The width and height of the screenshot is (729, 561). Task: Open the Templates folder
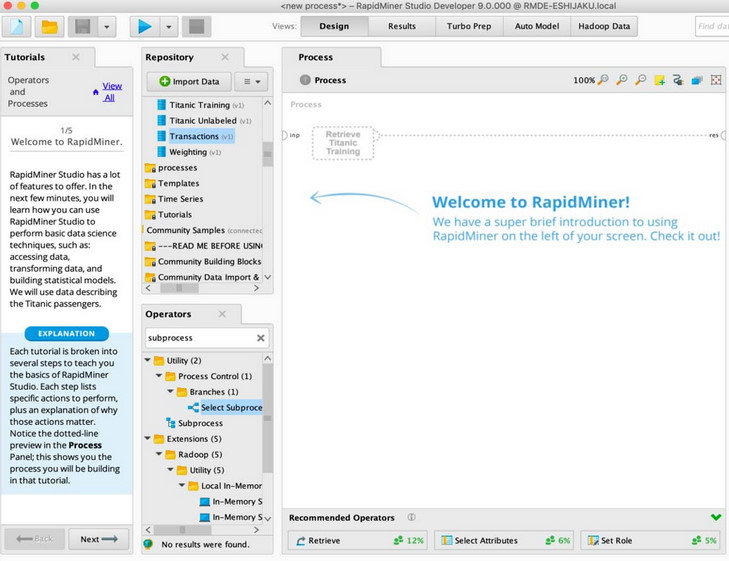pos(172,183)
